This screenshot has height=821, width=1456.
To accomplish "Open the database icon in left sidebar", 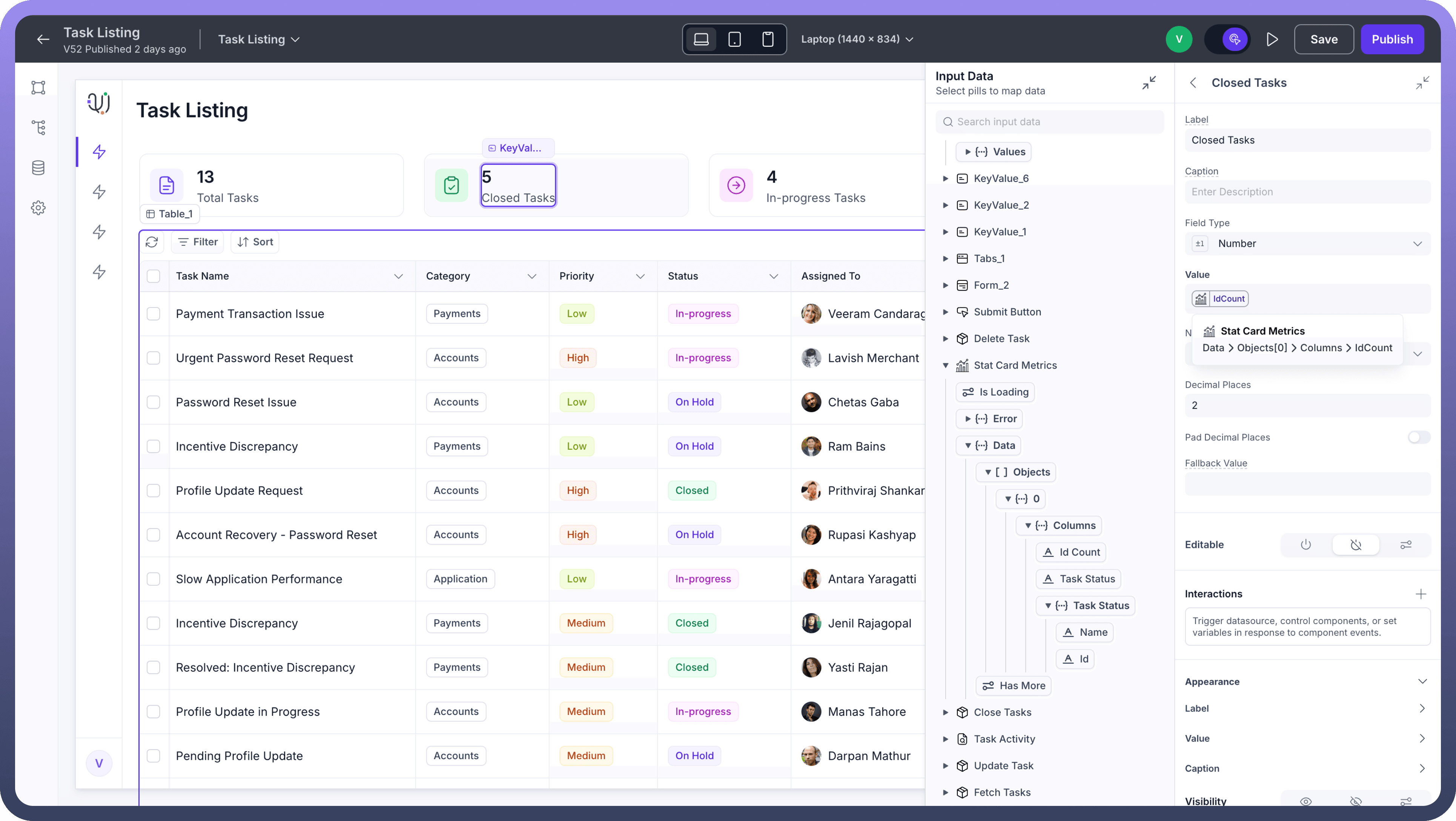I will [x=38, y=168].
